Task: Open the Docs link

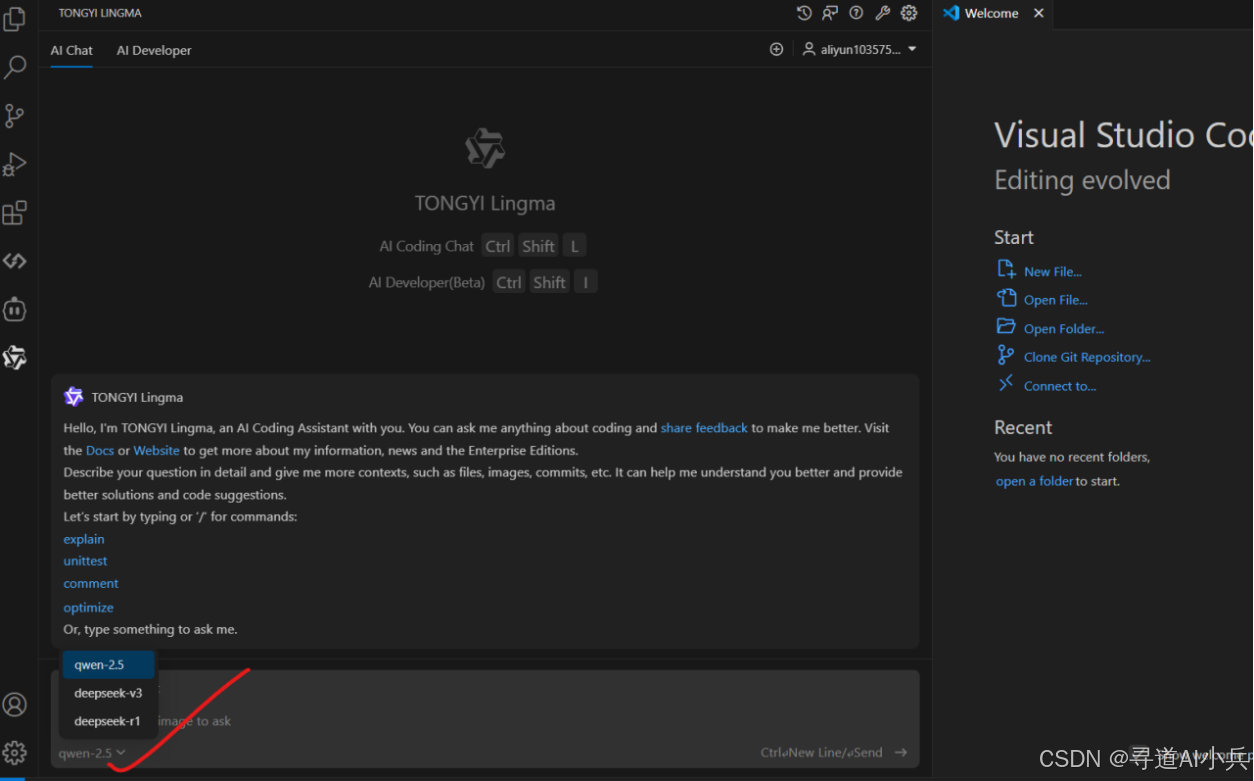Action: [x=100, y=451]
